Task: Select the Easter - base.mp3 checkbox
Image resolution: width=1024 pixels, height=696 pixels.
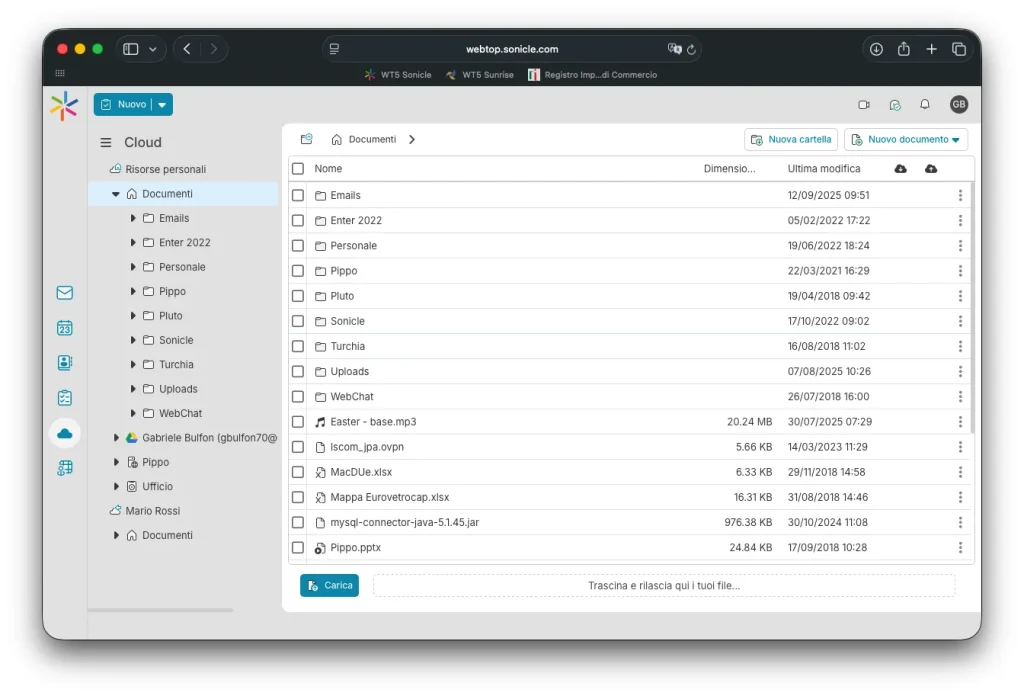Action: pos(298,422)
